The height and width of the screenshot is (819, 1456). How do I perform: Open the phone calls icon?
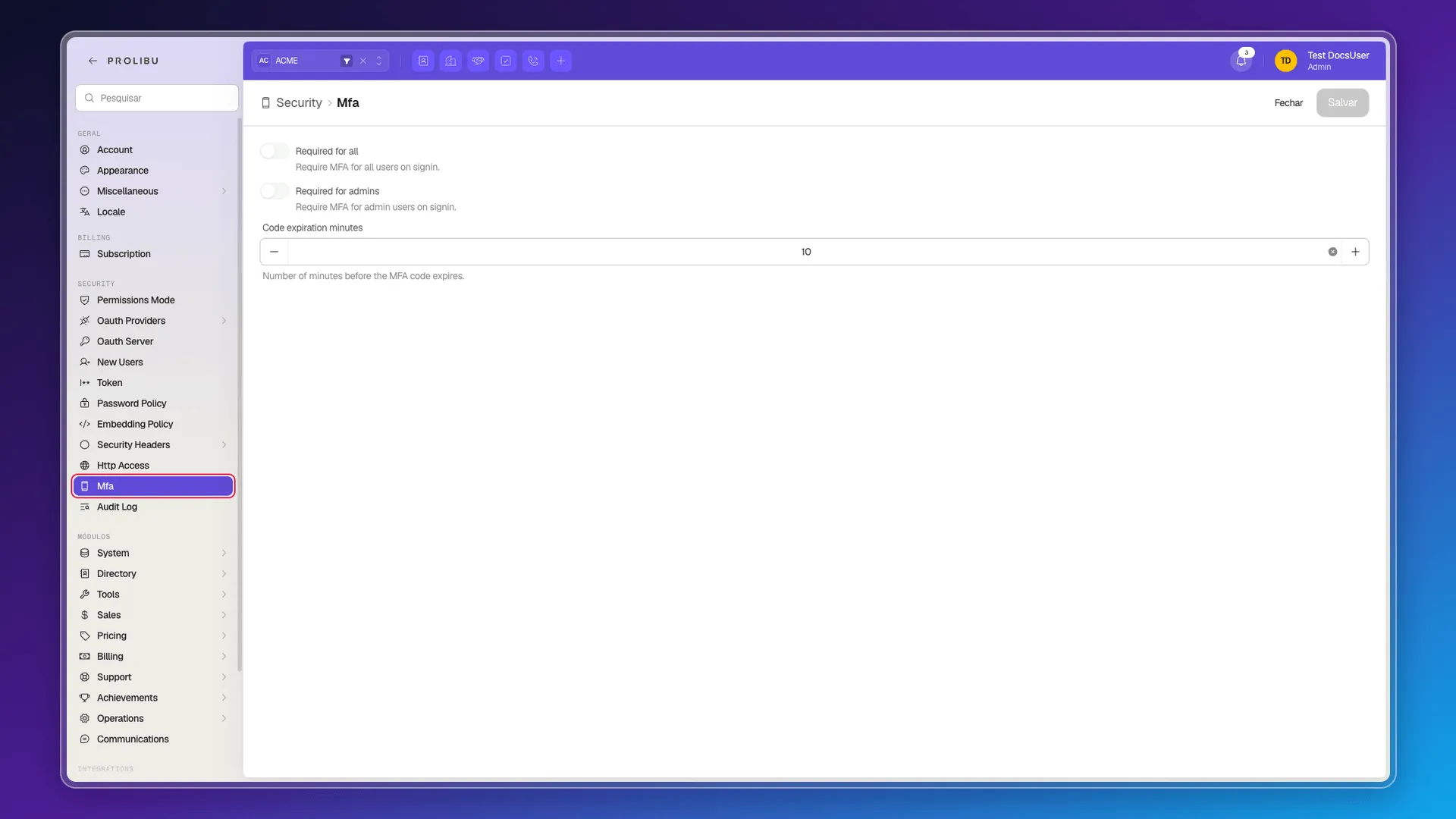click(533, 61)
